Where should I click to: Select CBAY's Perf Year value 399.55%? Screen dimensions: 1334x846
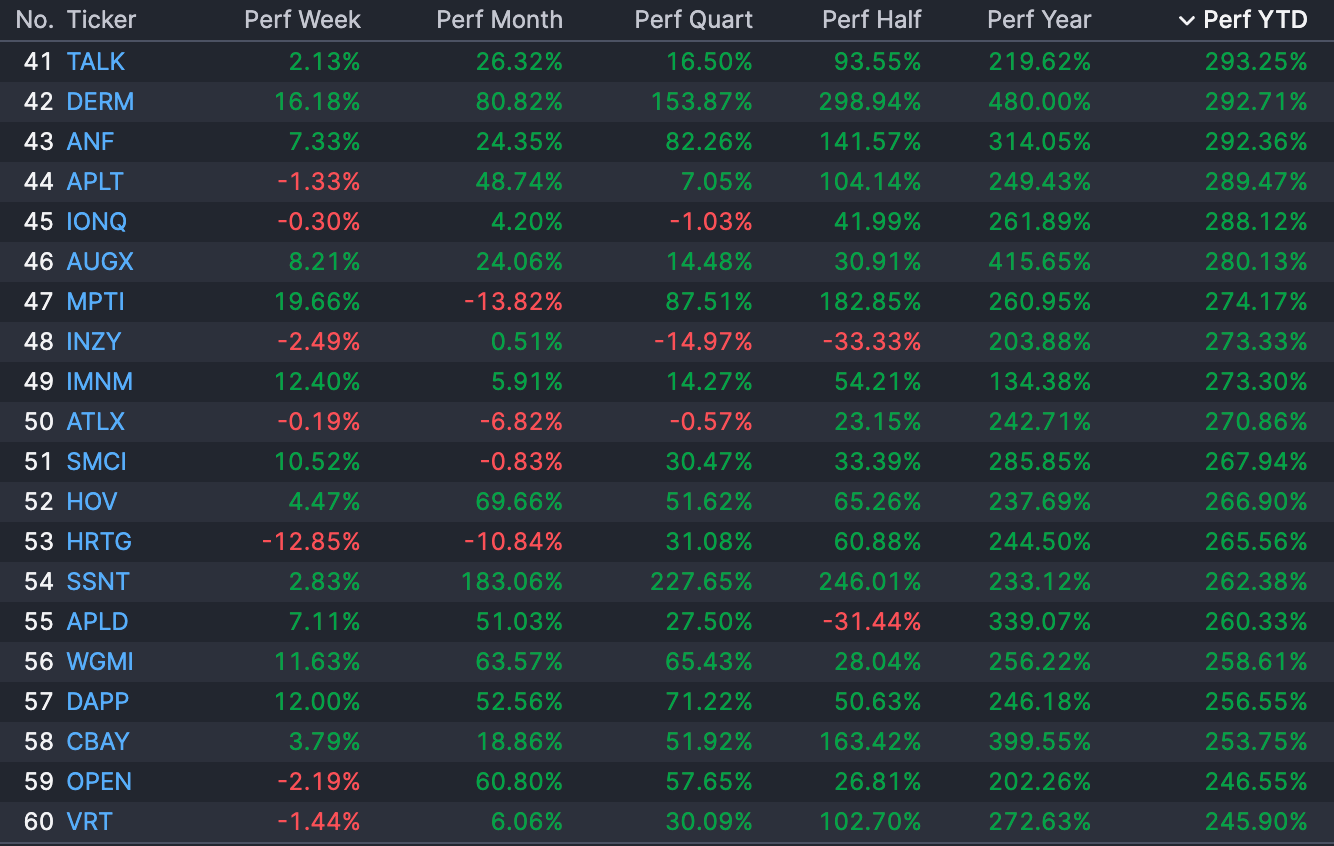coord(1040,742)
